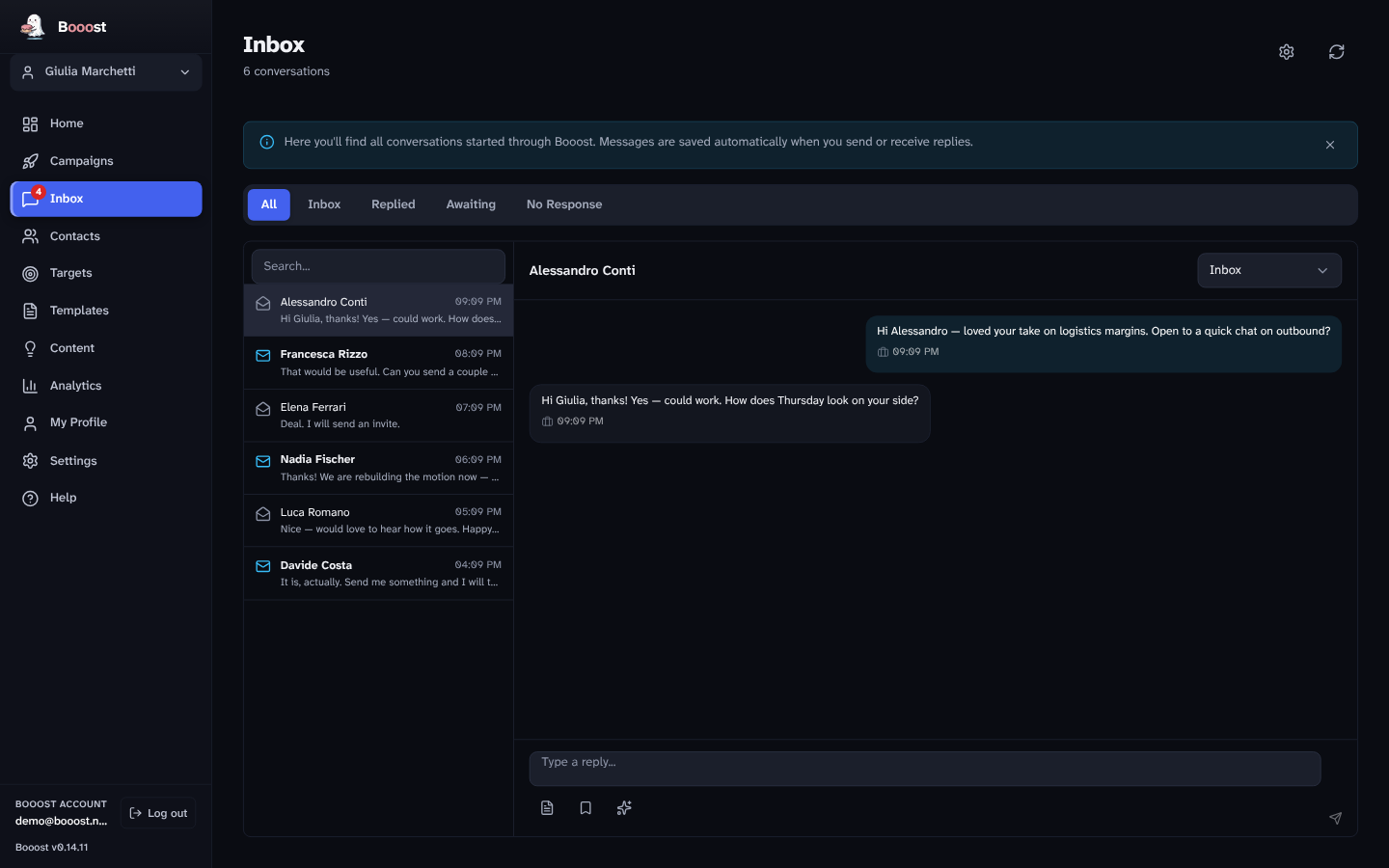The image size is (1389, 868).
Task: Click the Content lightbulb icon
Action: pos(31,348)
